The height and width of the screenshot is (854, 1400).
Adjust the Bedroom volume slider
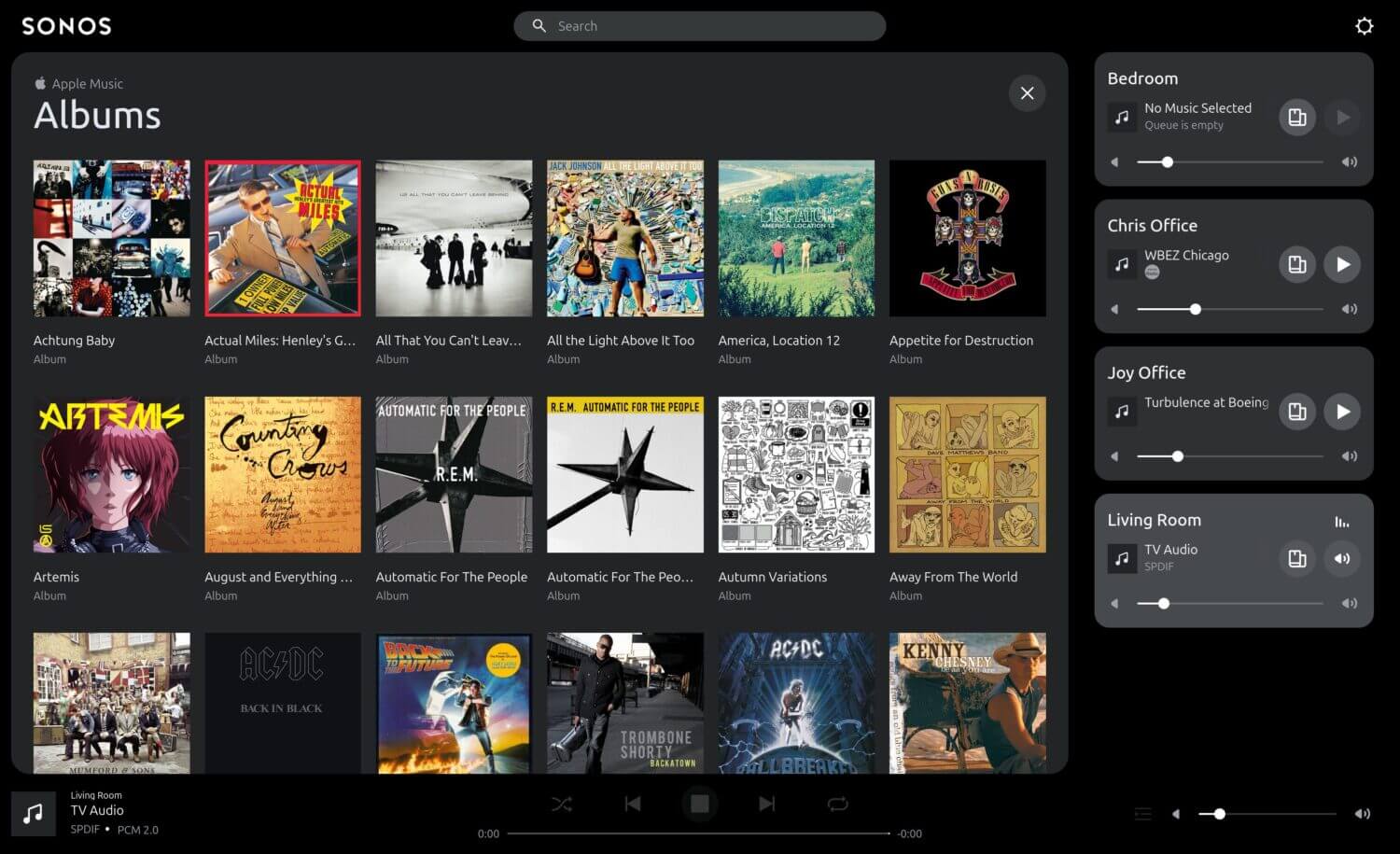(x=1229, y=162)
